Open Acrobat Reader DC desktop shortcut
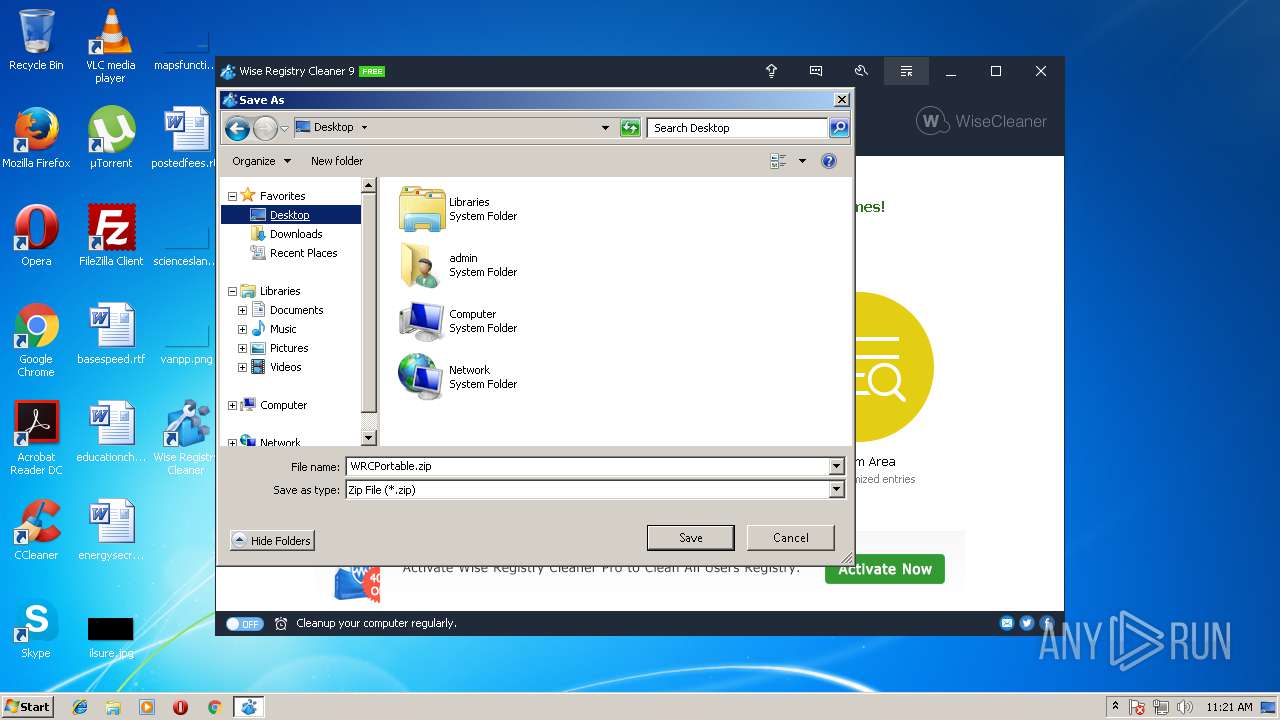This screenshot has width=1280, height=720. click(x=36, y=438)
